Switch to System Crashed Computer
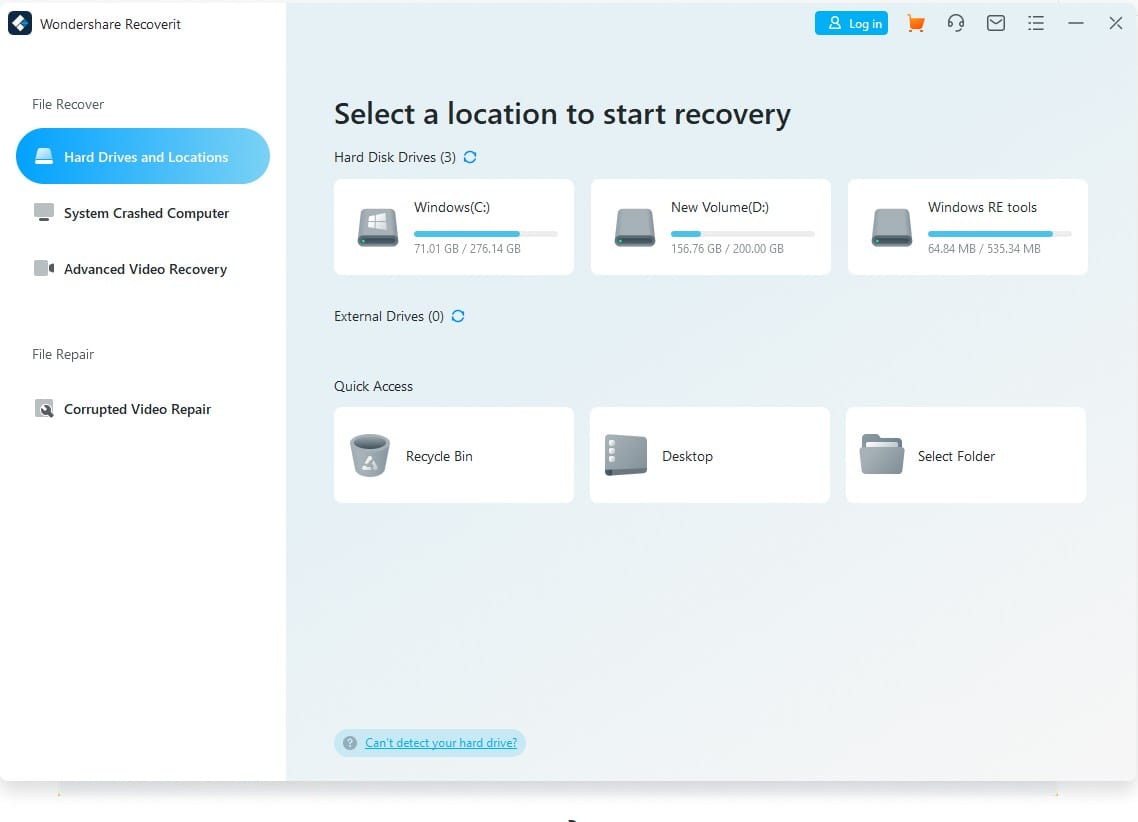Screen dimensions: 1138x822 143,213
